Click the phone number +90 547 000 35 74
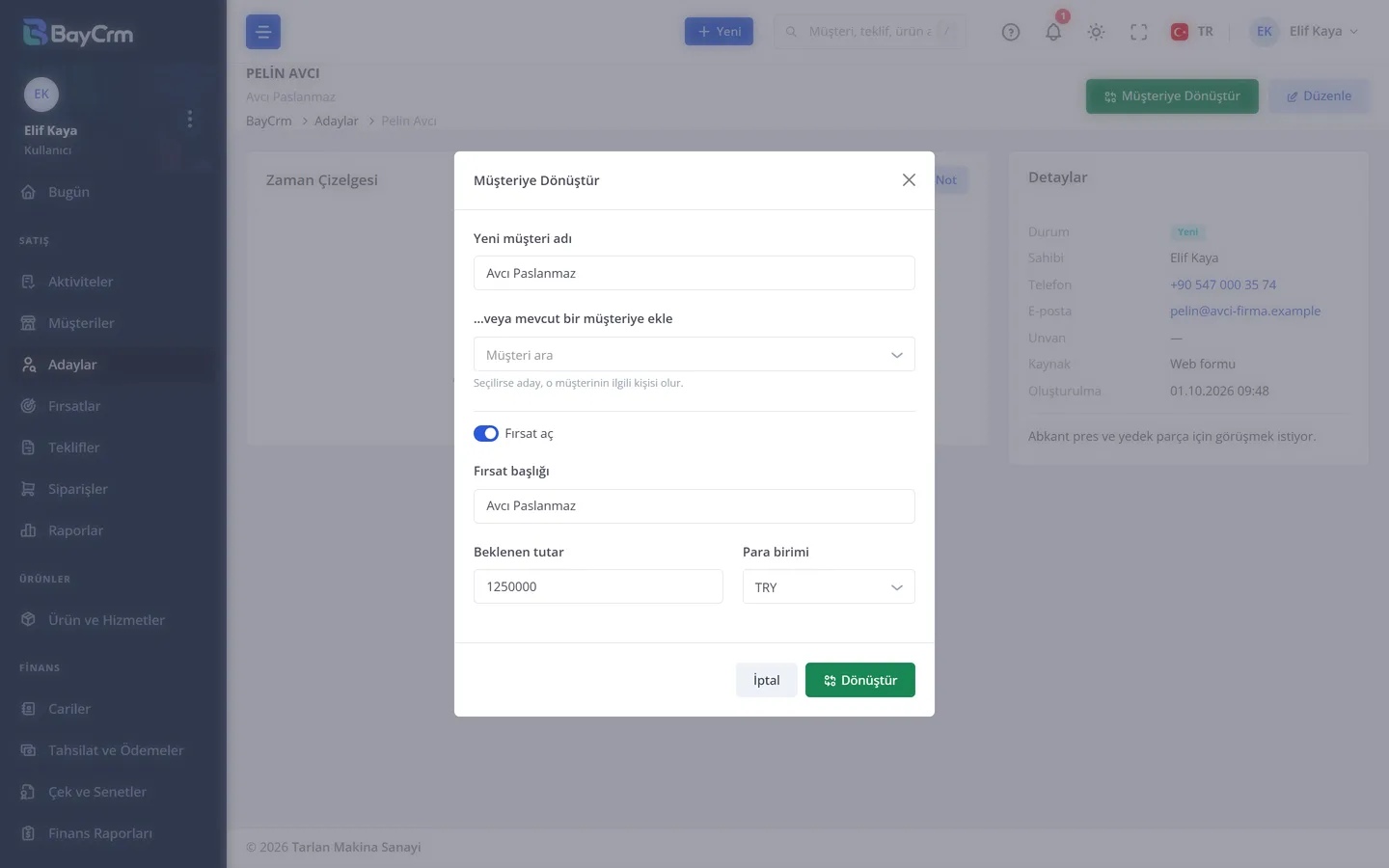This screenshot has height=868, width=1389. coord(1223,285)
